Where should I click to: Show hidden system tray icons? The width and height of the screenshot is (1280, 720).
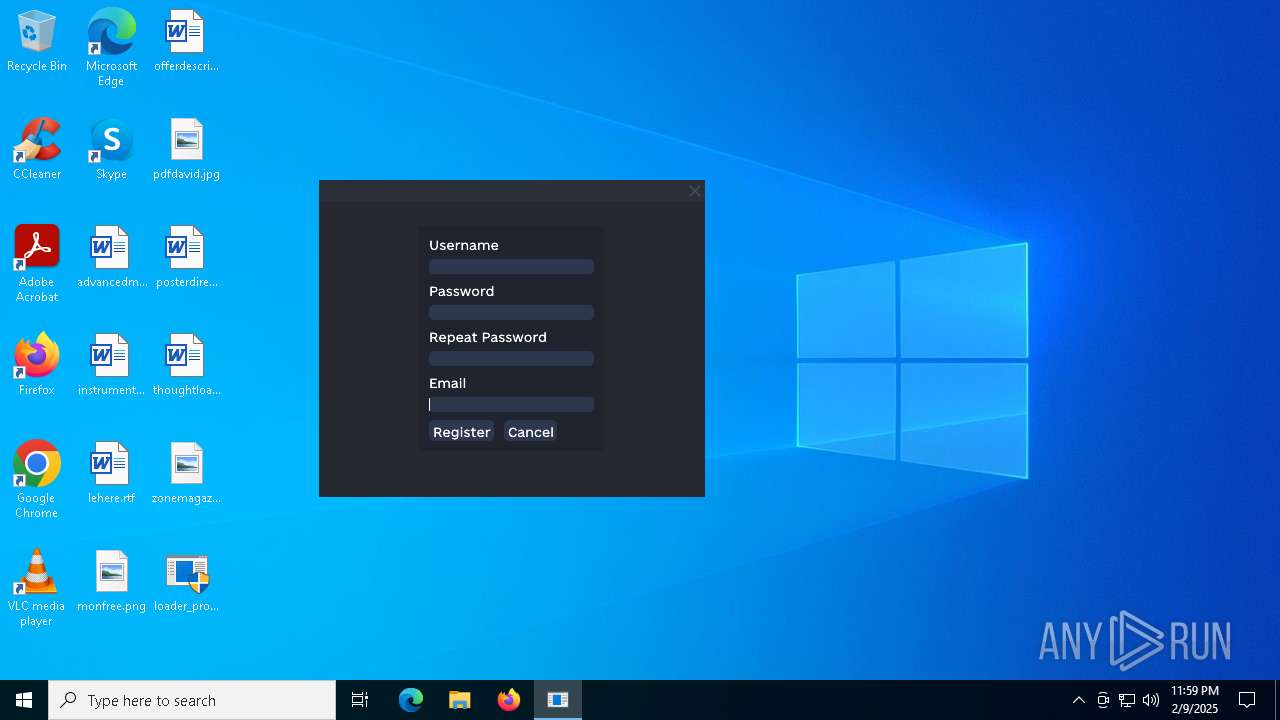tap(1079, 700)
